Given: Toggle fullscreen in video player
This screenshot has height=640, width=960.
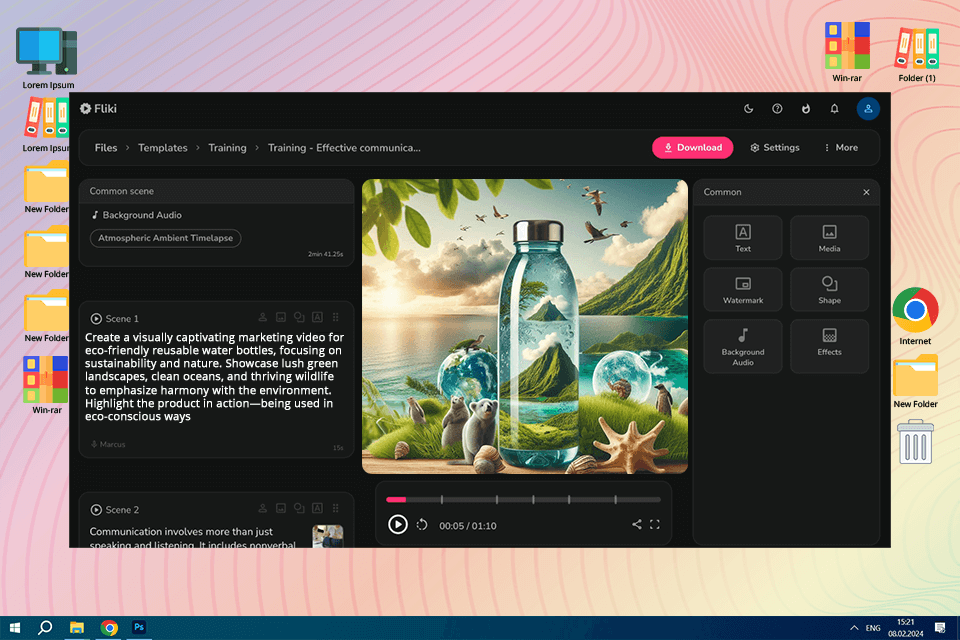Looking at the screenshot, I should (x=654, y=524).
